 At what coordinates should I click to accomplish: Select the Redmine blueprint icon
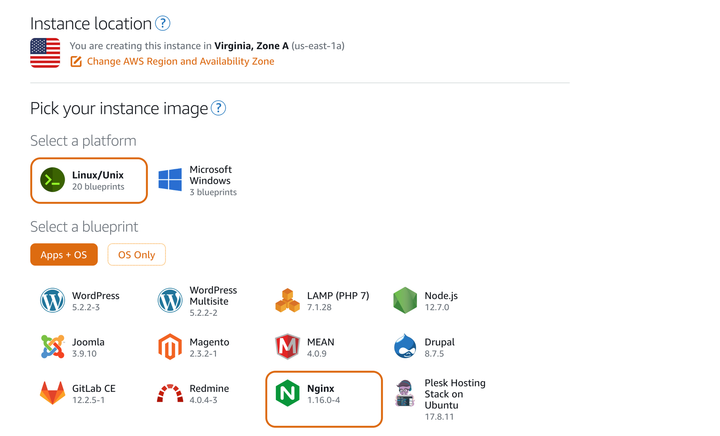pos(170,393)
